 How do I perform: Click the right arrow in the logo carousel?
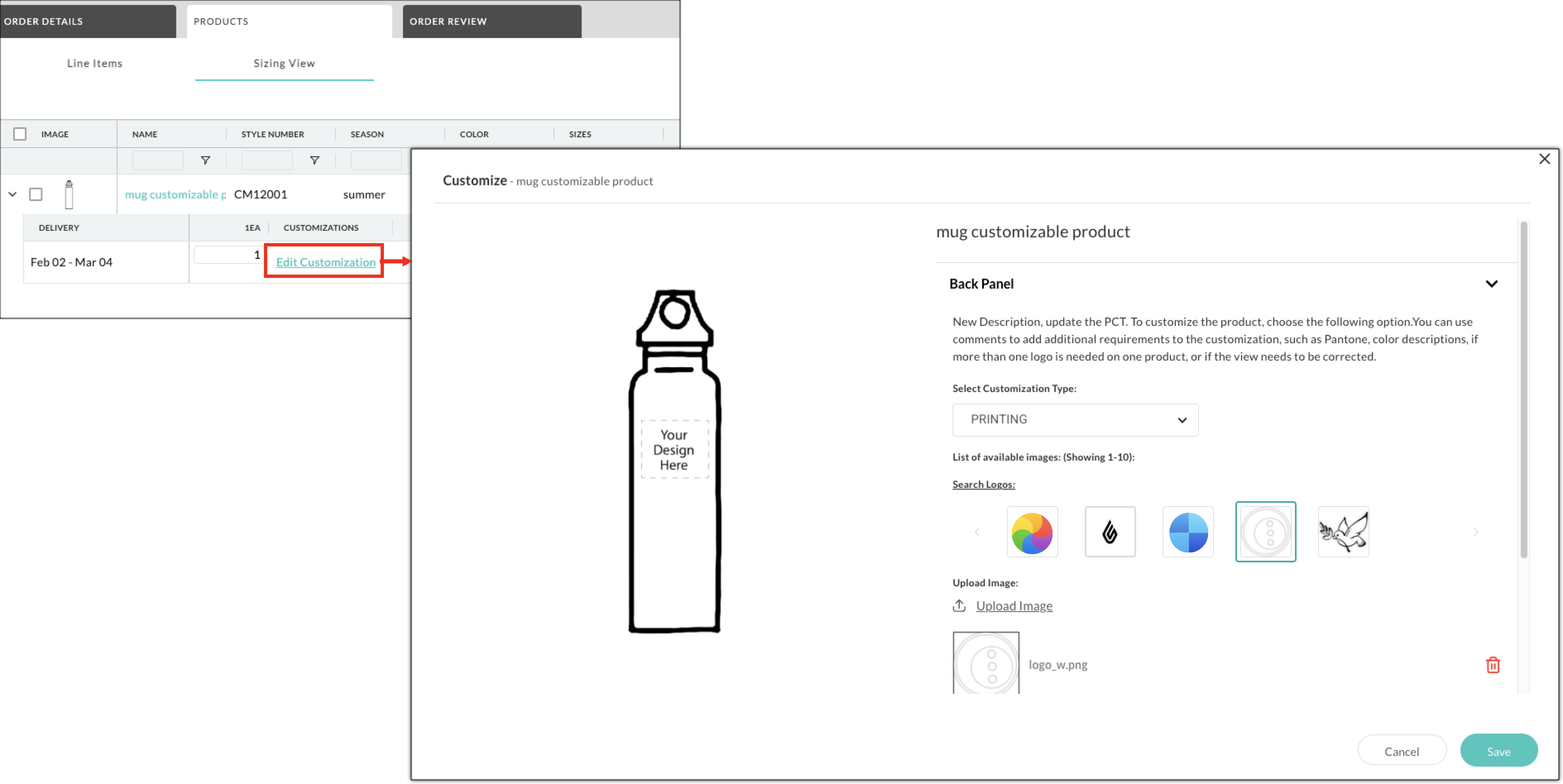(x=1476, y=532)
